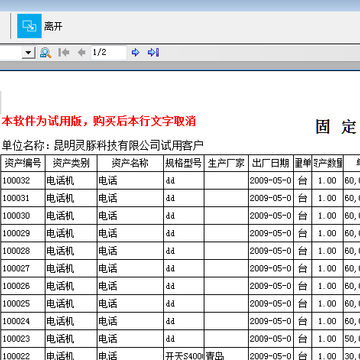The width and height of the screenshot is (360, 360).
Task: Click 电话机 category in row 100023
Action: pyautogui.click(x=71, y=339)
